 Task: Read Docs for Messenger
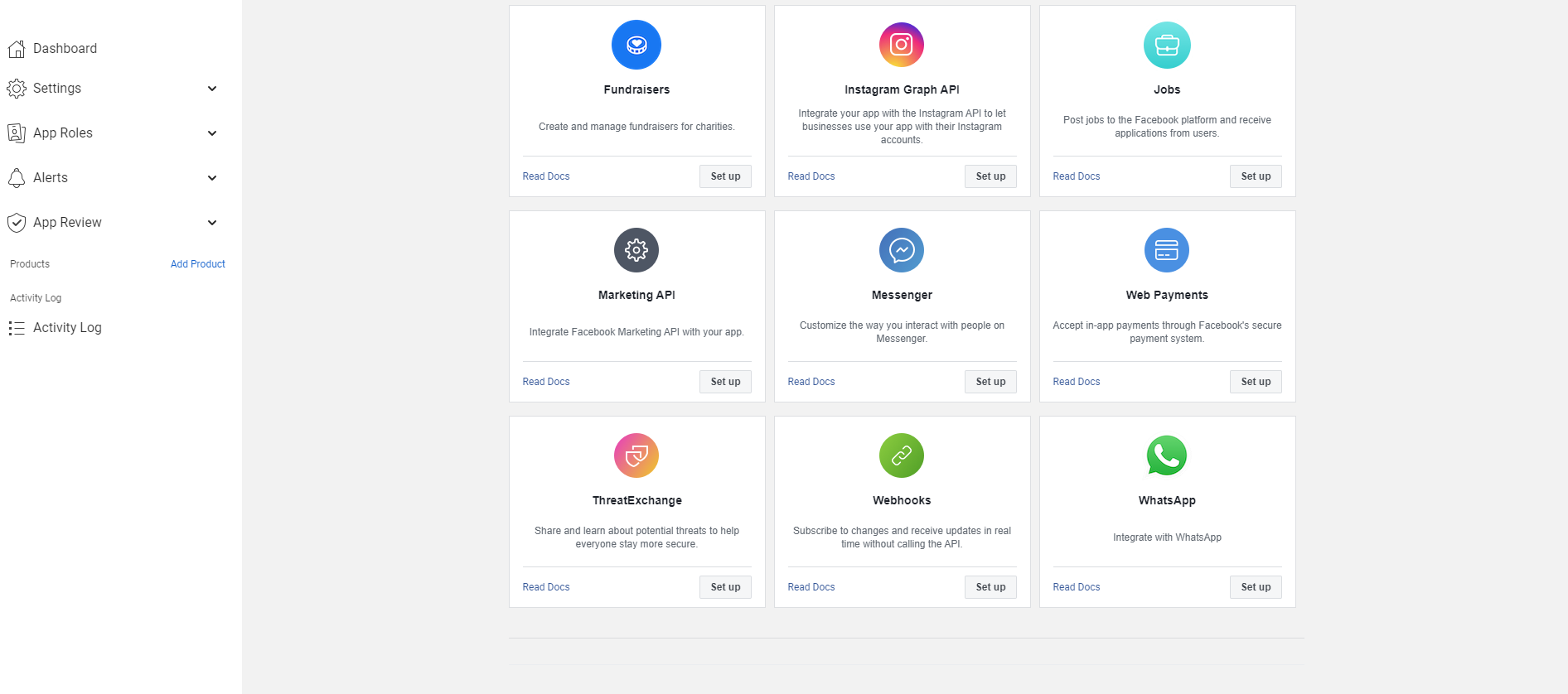811,382
